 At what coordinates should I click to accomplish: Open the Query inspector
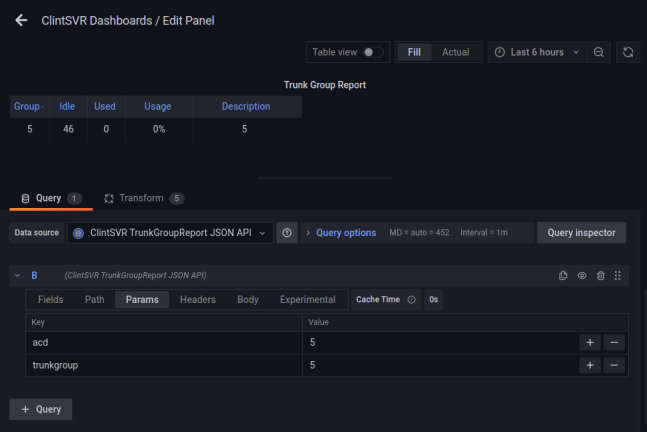coord(582,233)
